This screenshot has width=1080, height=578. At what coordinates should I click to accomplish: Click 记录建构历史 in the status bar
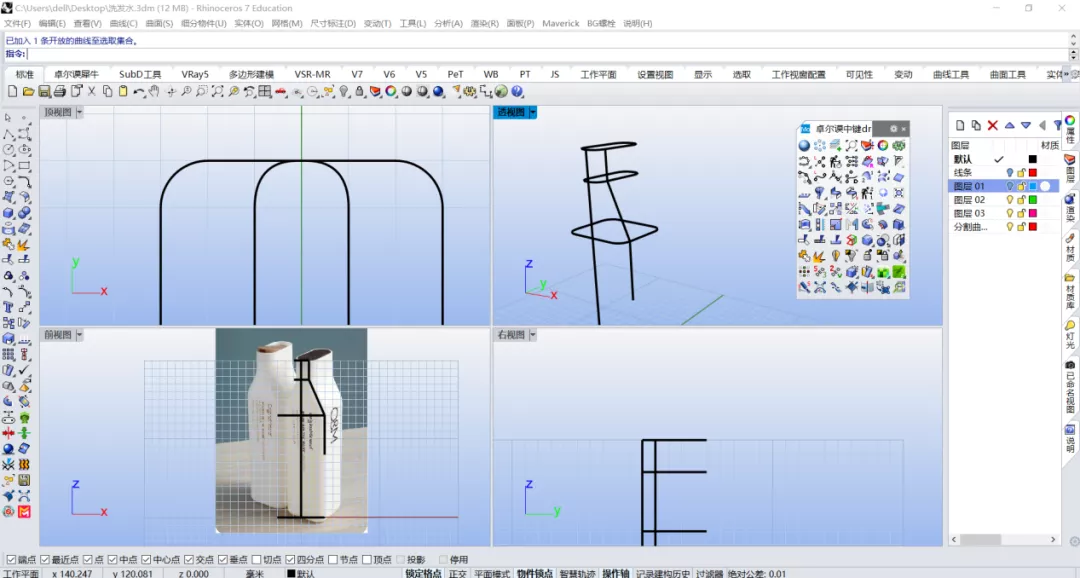coord(663,573)
